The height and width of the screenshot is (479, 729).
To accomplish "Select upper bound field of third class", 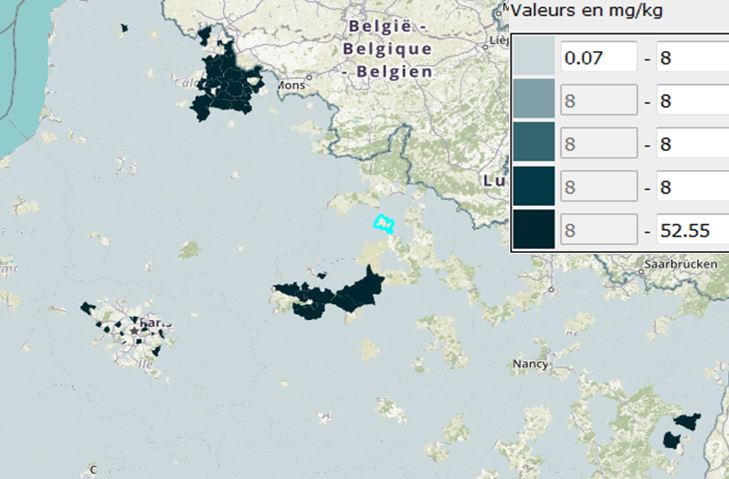I will tap(691, 144).
